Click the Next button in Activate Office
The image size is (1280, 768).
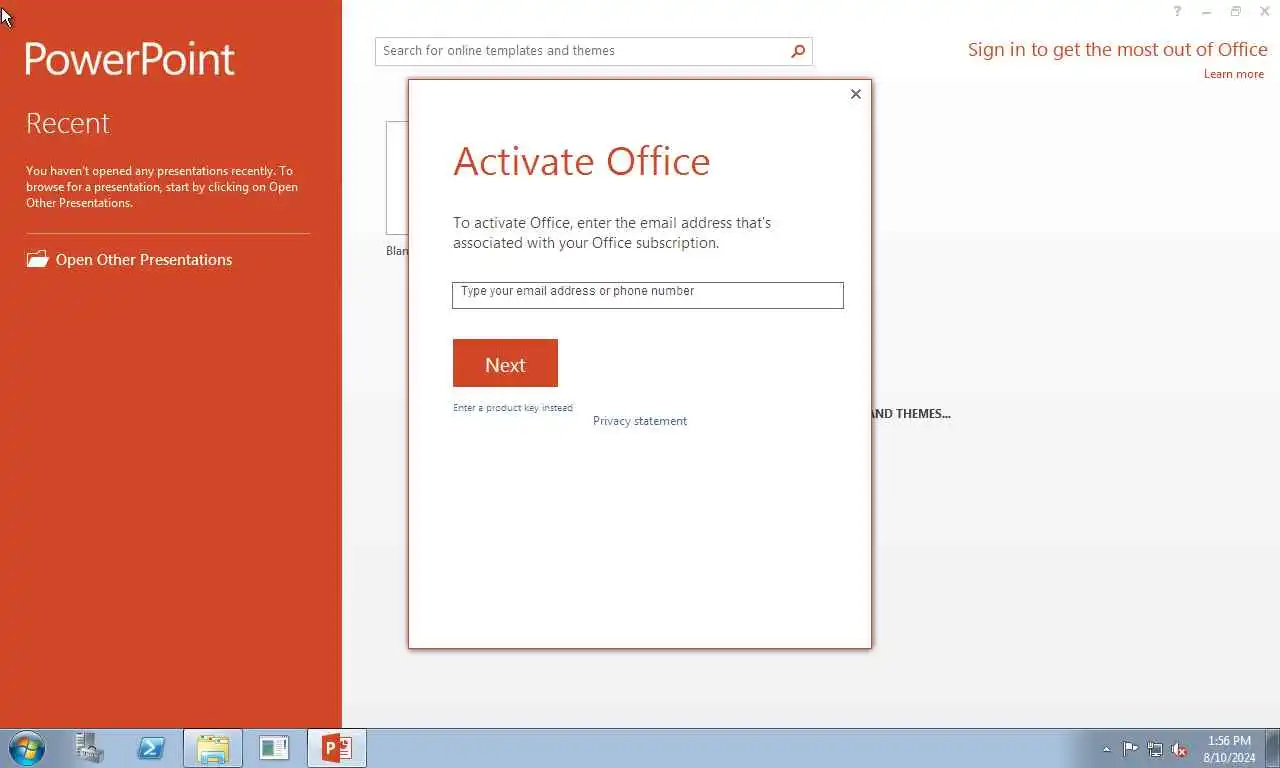505,363
